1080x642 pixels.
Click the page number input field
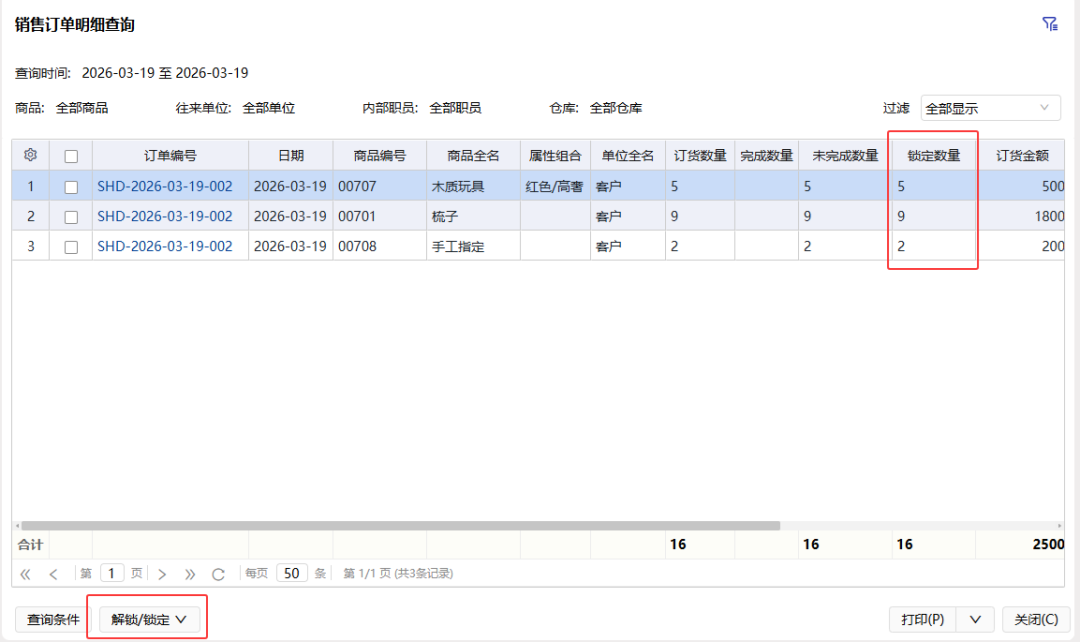(x=111, y=572)
